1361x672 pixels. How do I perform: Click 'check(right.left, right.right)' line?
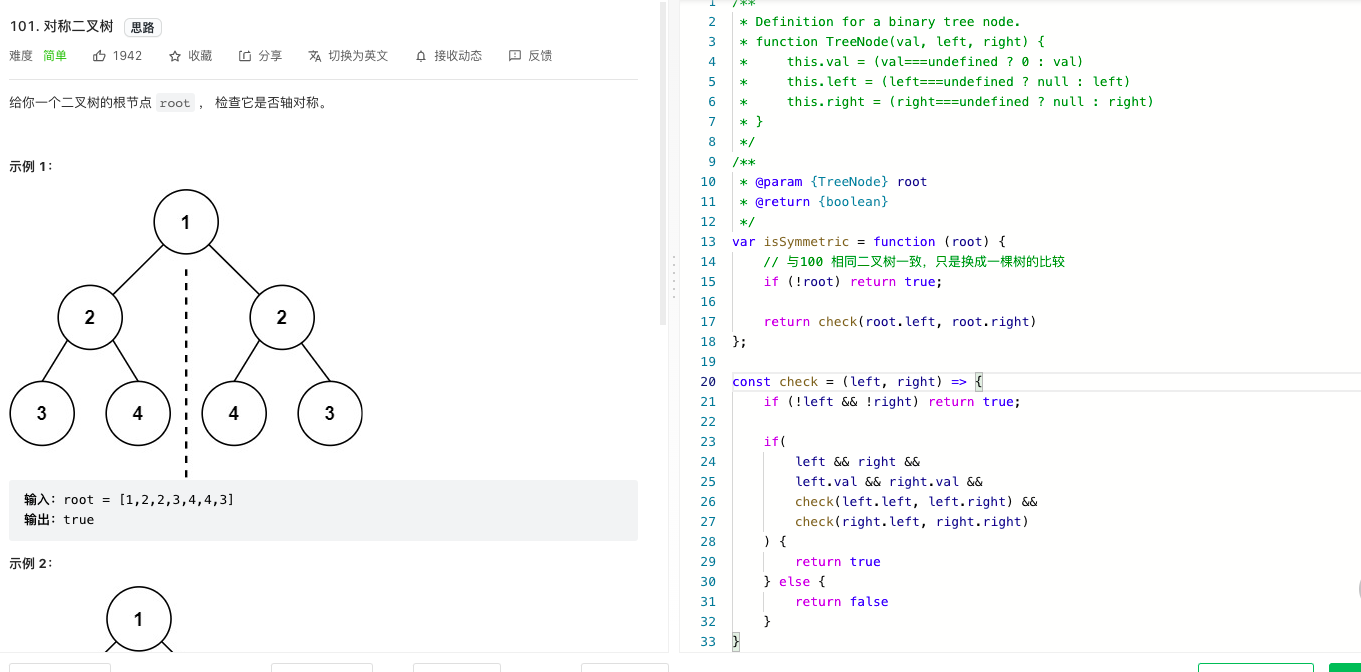click(912, 522)
